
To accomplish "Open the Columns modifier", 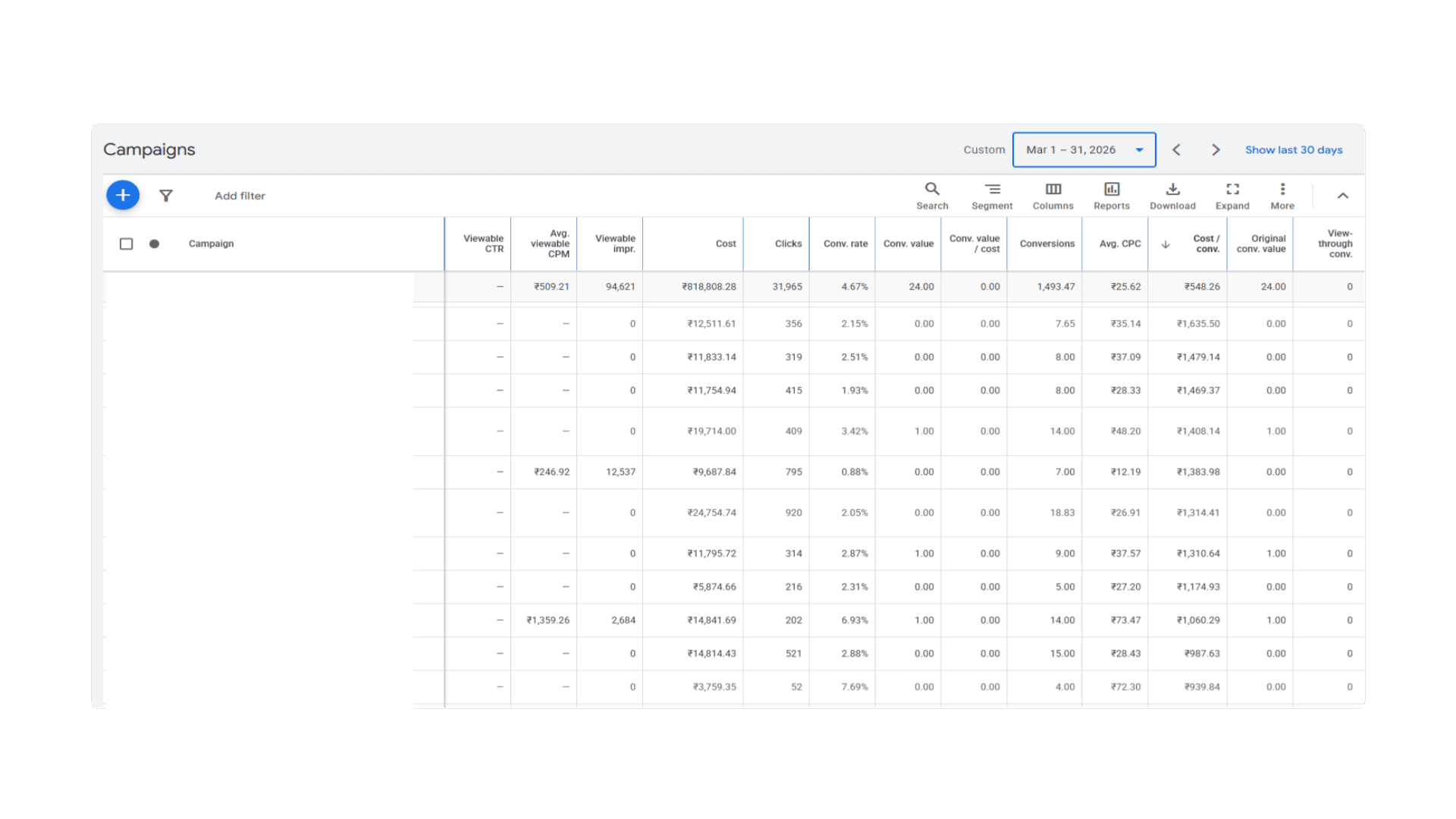I will (1053, 196).
